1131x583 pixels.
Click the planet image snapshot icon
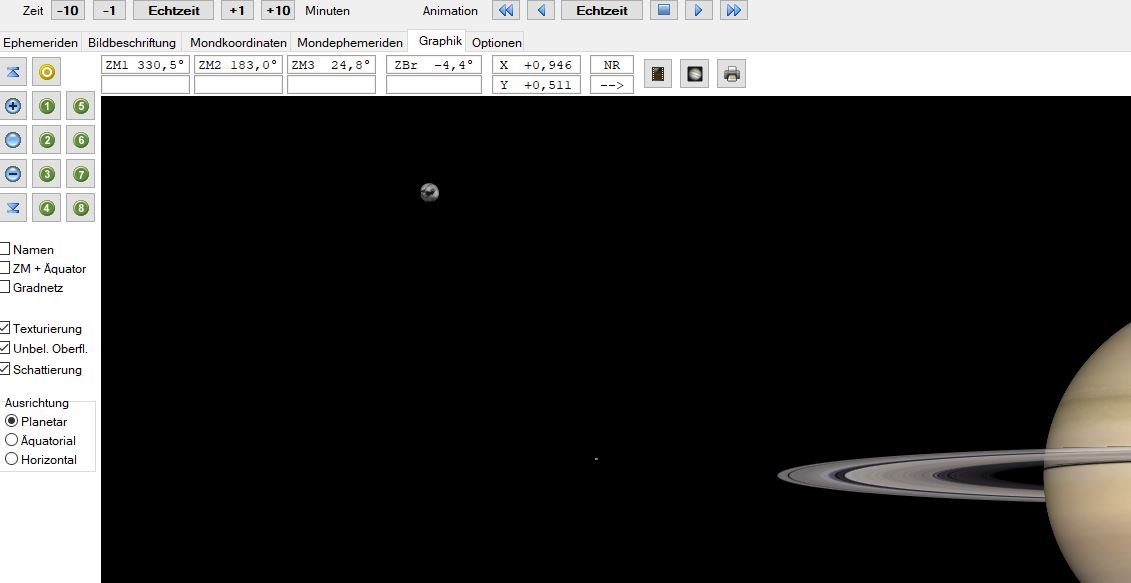[x=695, y=74]
